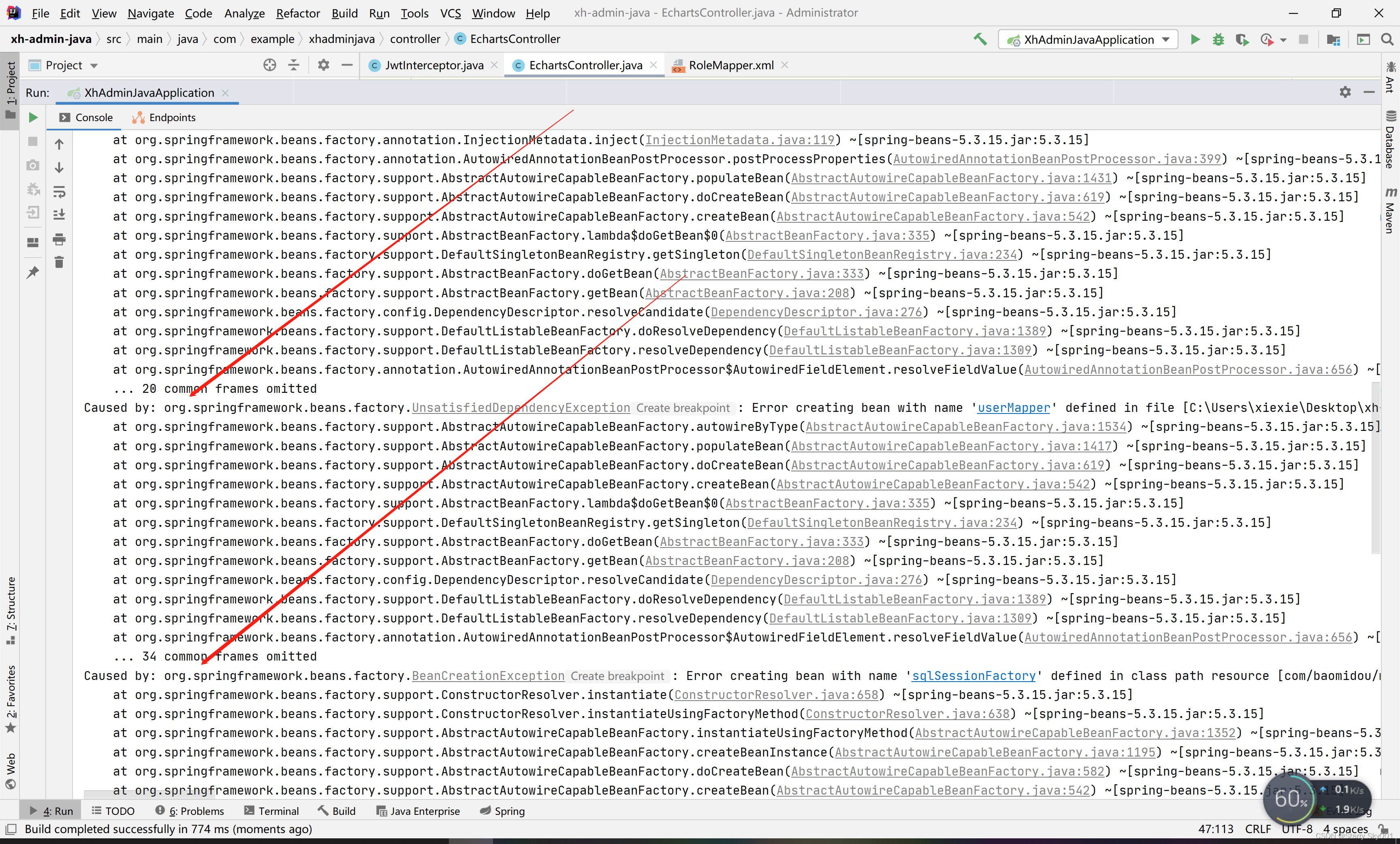Collapse all in Project panel header
The height and width of the screenshot is (844, 1400).
[294, 65]
